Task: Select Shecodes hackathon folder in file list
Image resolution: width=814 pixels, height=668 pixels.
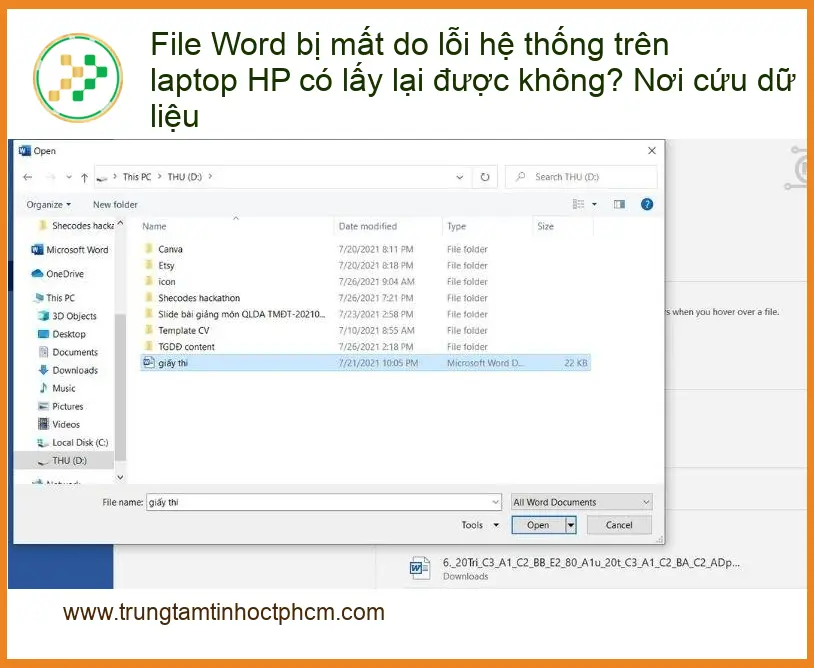Action: click(365, 298)
